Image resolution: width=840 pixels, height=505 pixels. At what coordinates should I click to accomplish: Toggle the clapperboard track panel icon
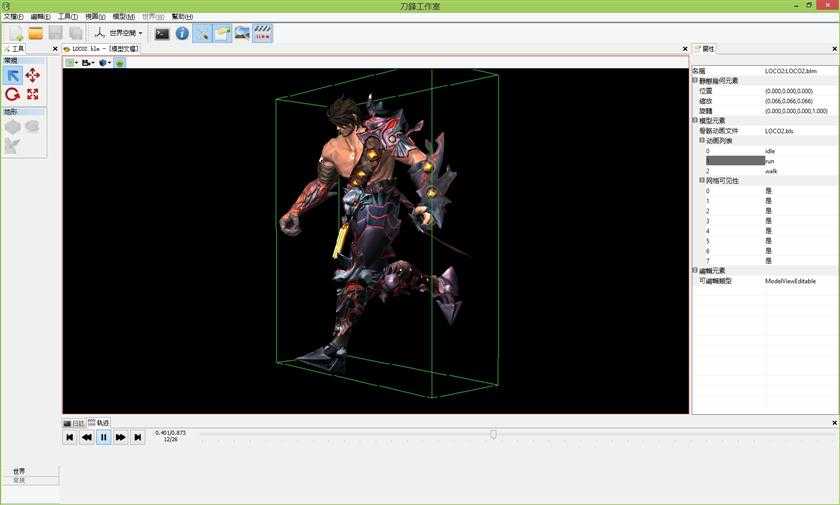point(262,33)
